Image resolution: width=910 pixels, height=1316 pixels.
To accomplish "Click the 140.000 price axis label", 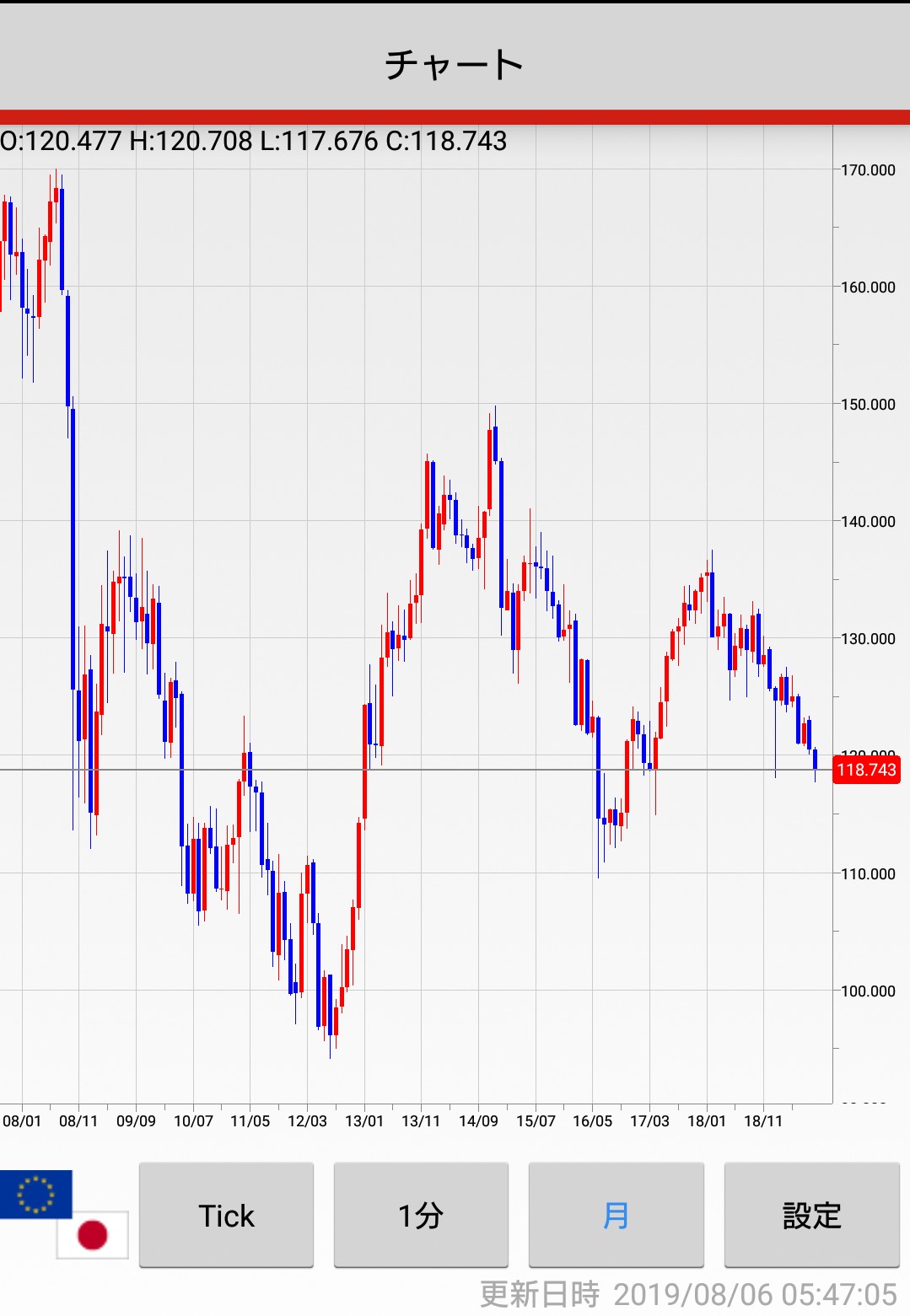I will point(868,522).
